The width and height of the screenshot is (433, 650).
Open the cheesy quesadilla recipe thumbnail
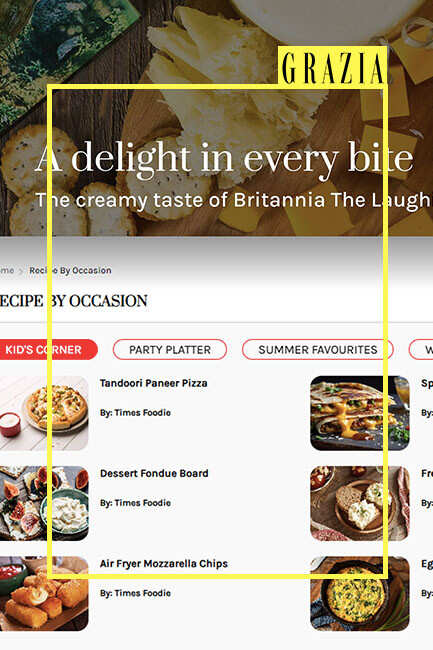point(360,413)
